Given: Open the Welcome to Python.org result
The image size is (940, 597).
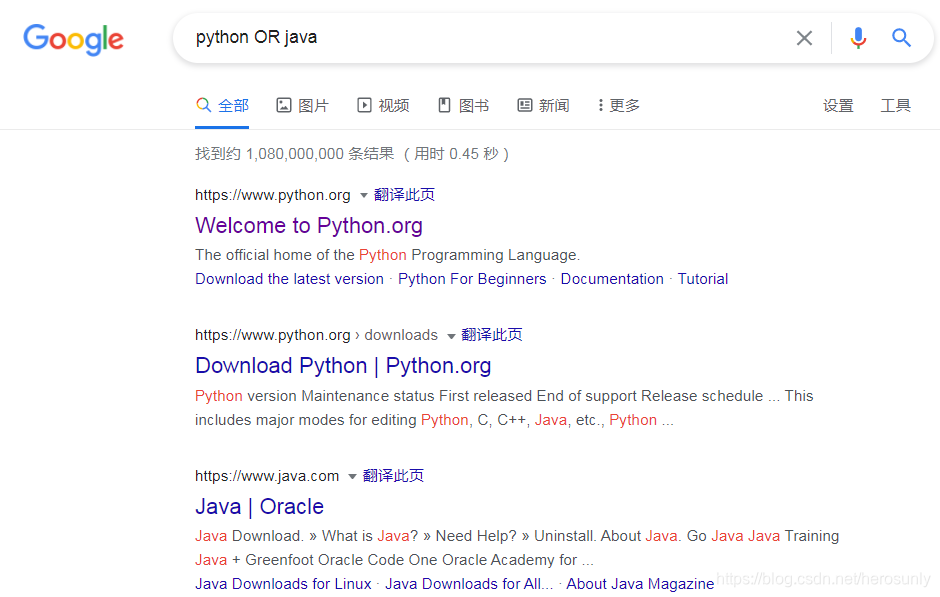Looking at the screenshot, I should coord(309,226).
